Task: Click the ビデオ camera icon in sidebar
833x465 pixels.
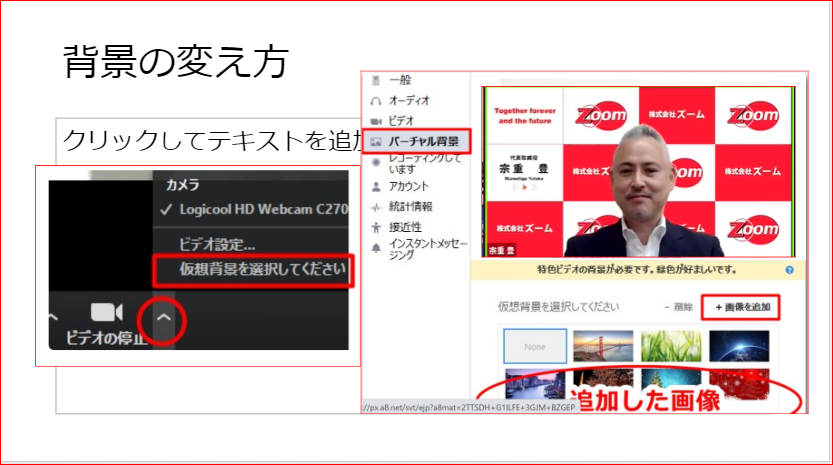Action: (x=376, y=121)
